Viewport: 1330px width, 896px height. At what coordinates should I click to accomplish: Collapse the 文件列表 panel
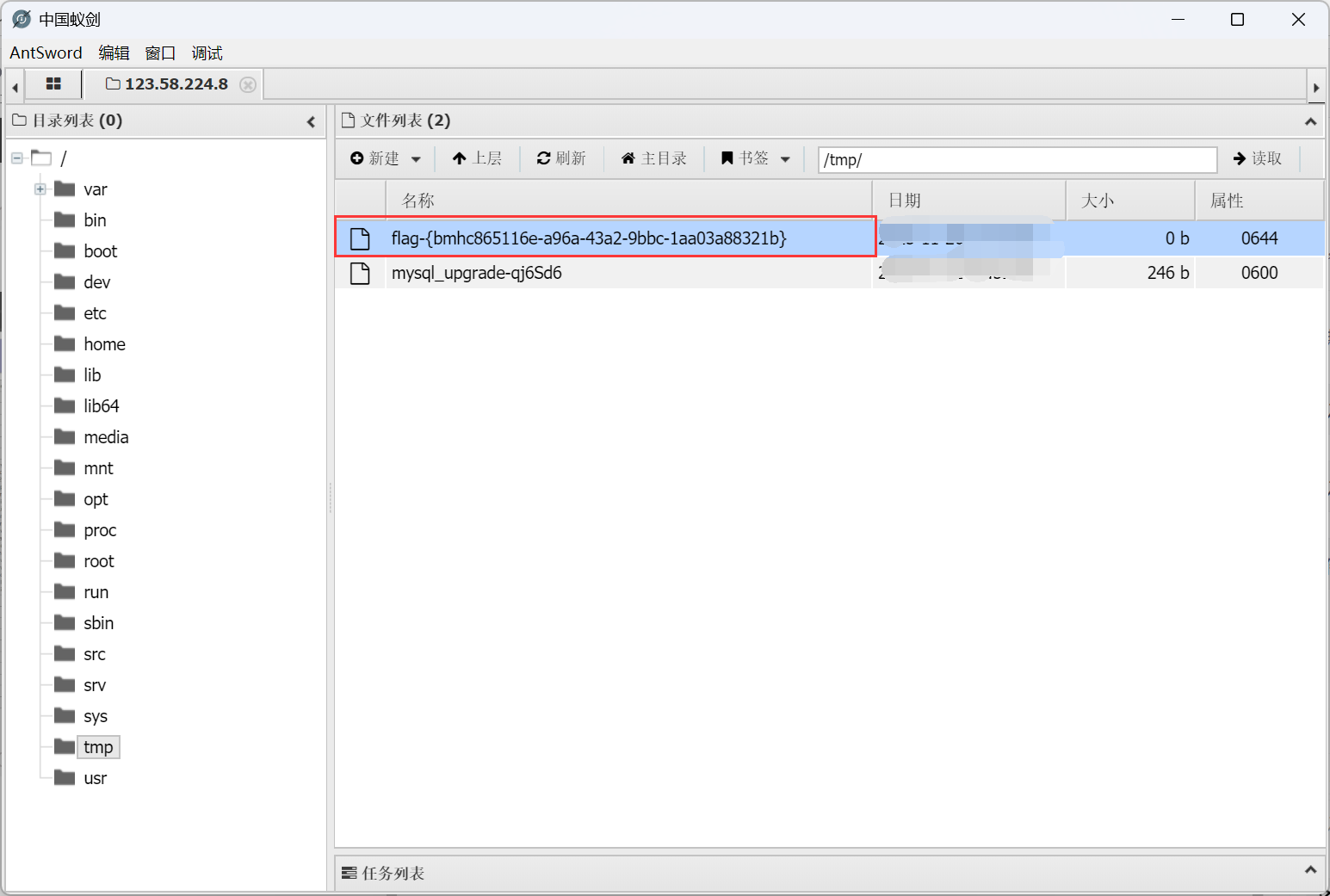1310,121
